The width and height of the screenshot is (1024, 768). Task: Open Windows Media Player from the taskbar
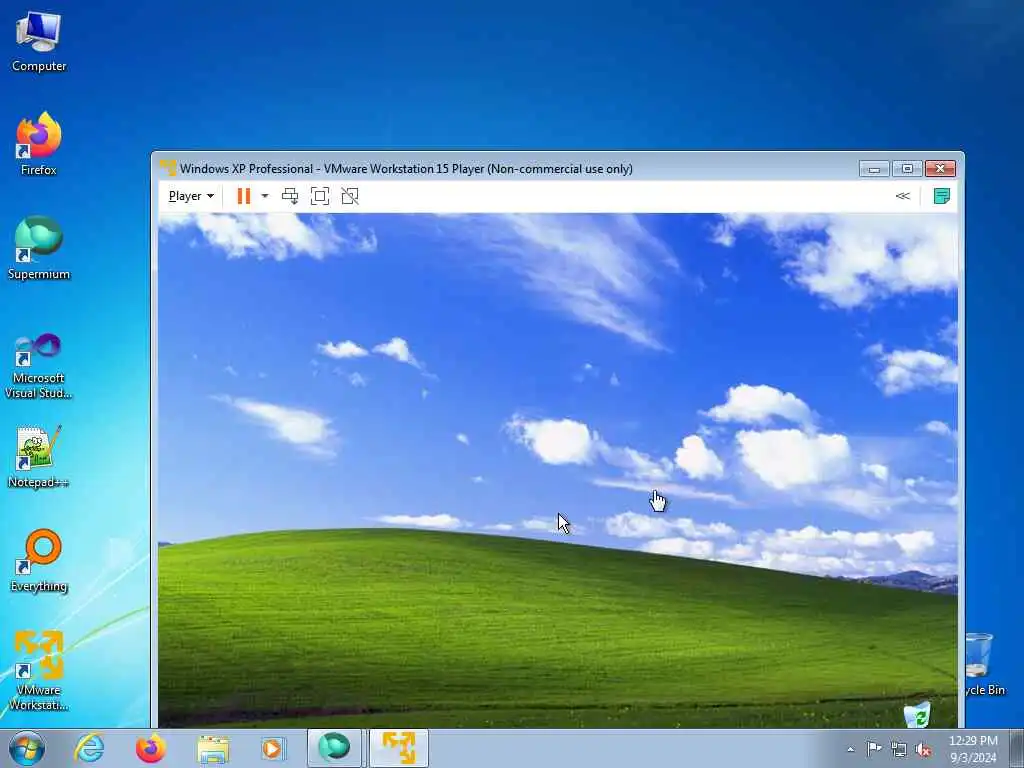point(272,748)
